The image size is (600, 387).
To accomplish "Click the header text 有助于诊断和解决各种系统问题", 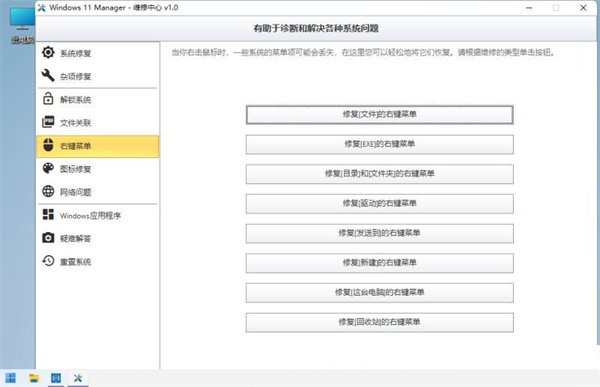I will click(x=316, y=28).
